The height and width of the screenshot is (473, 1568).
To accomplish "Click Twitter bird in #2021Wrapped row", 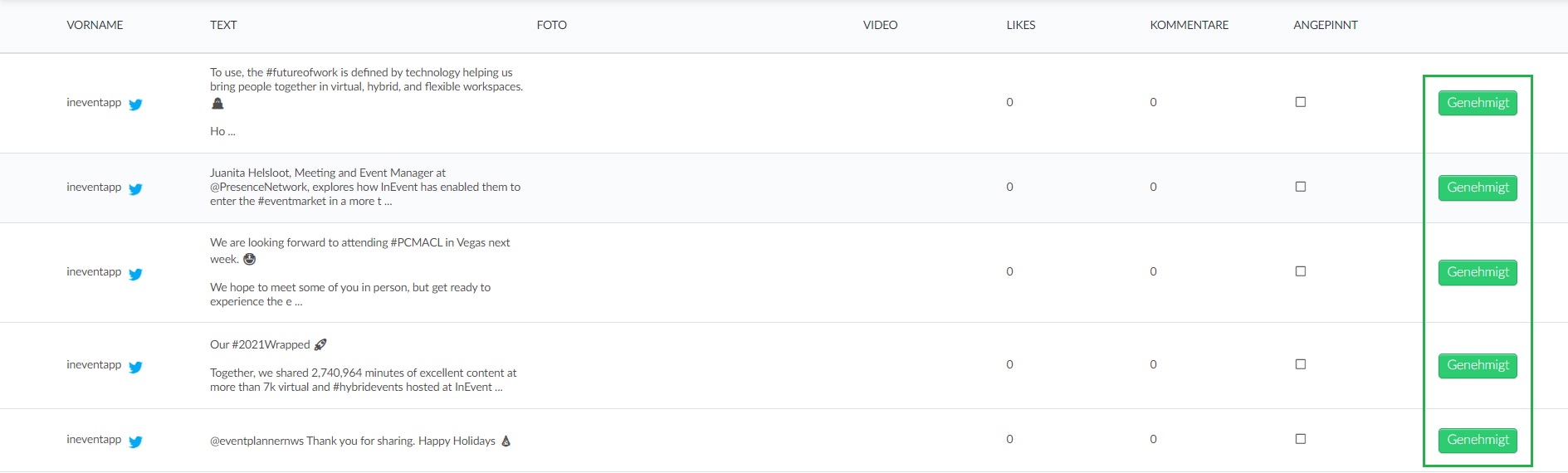I will (135, 367).
